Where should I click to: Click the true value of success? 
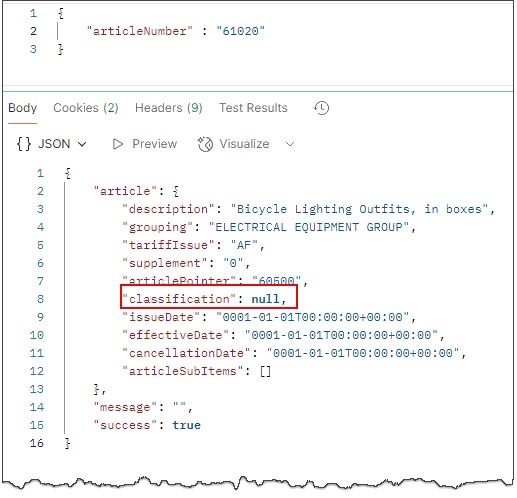point(186,425)
